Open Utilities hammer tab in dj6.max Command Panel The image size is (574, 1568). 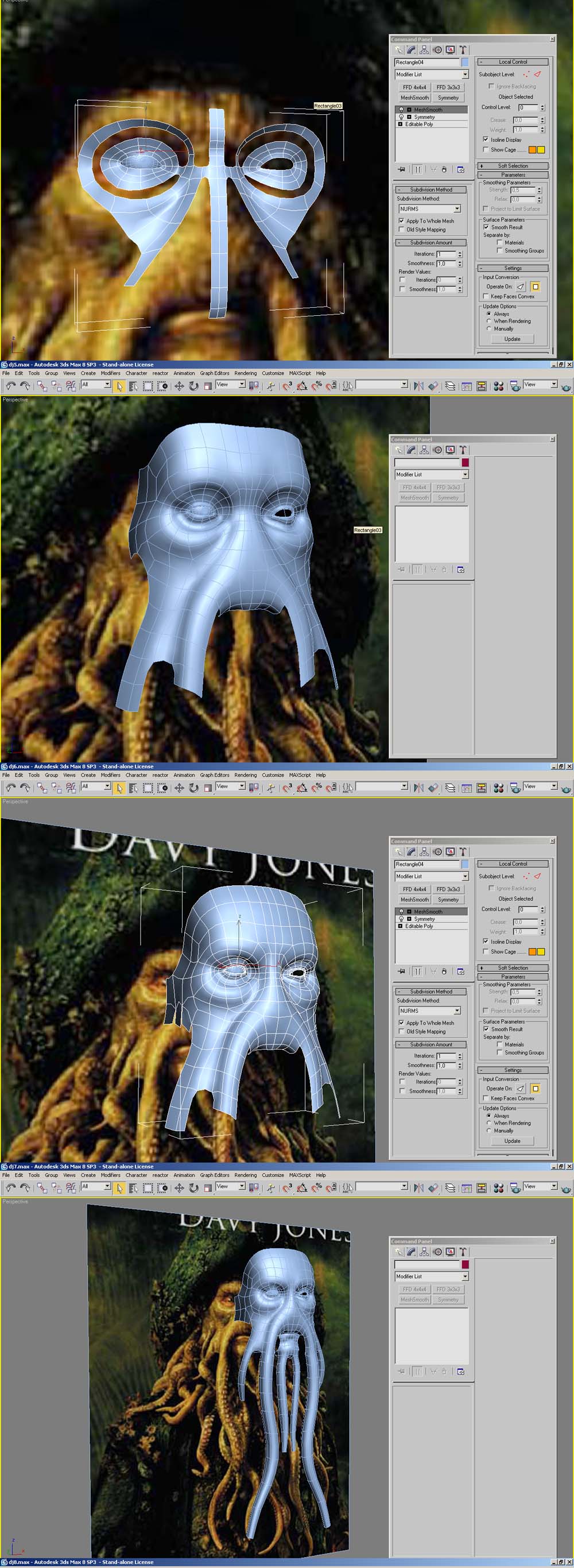(x=463, y=851)
